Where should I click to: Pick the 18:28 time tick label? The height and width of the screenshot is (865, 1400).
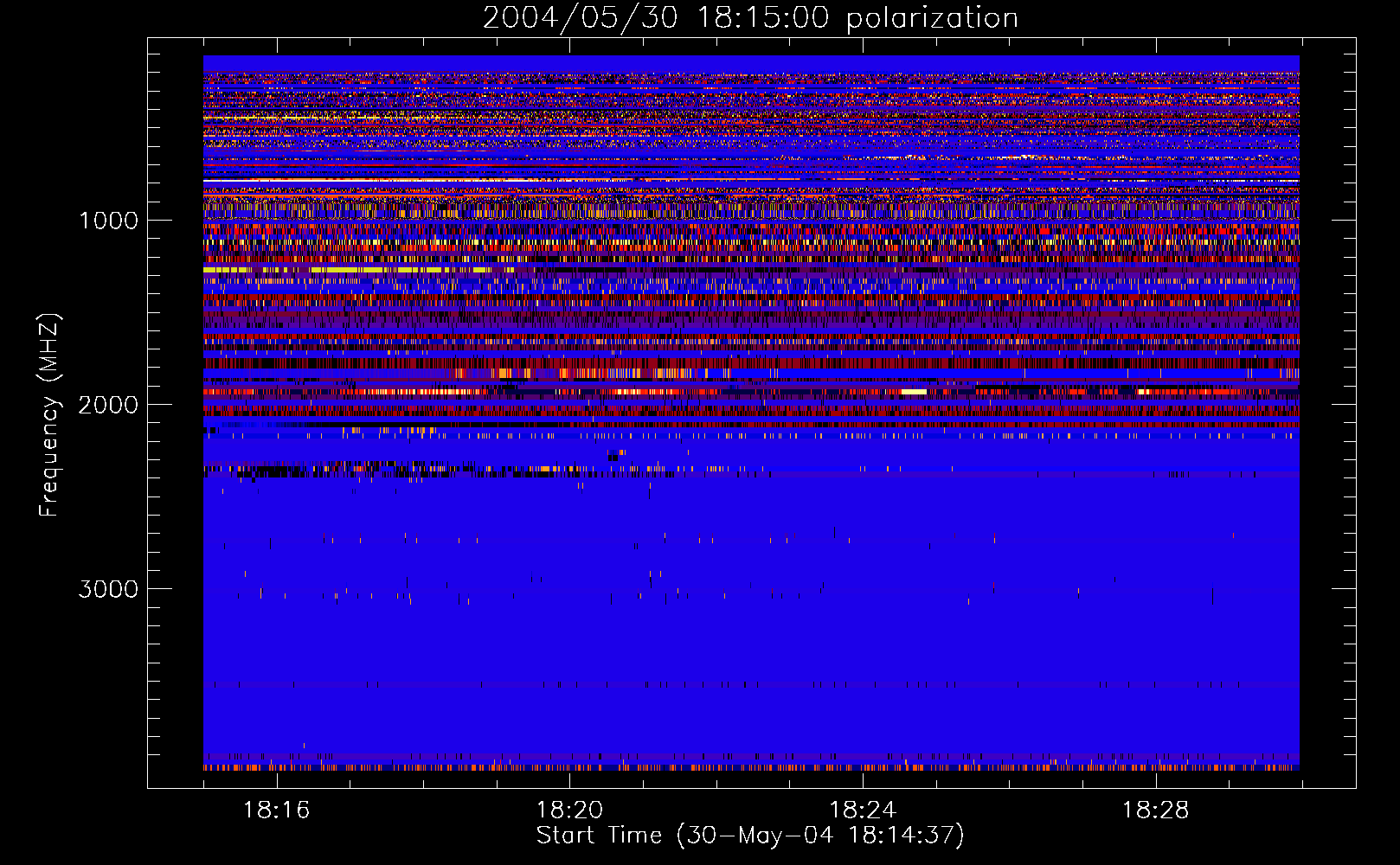(1155, 811)
